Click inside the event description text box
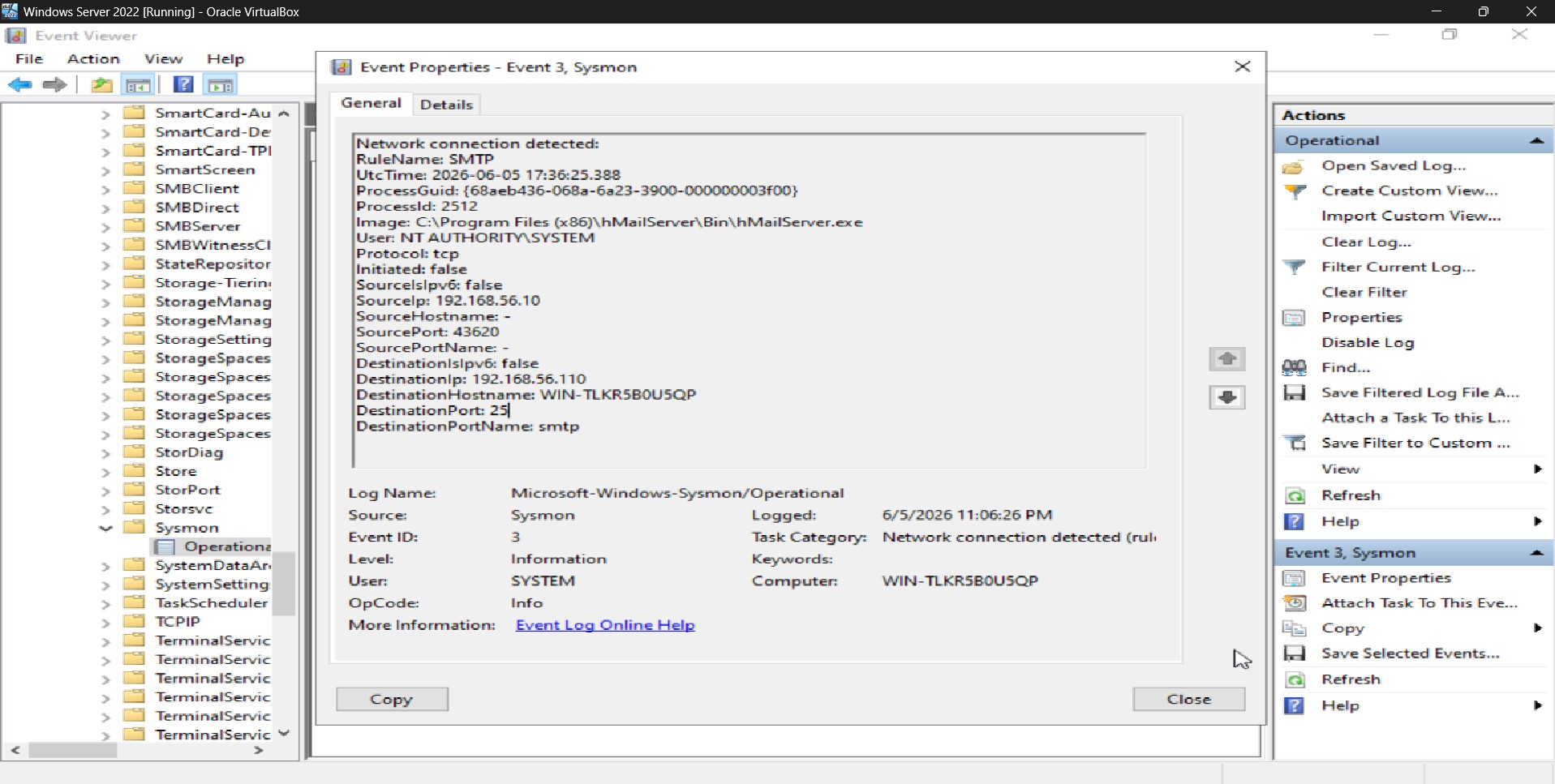Image resolution: width=1555 pixels, height=784 pixels. (x=750, y=301)
